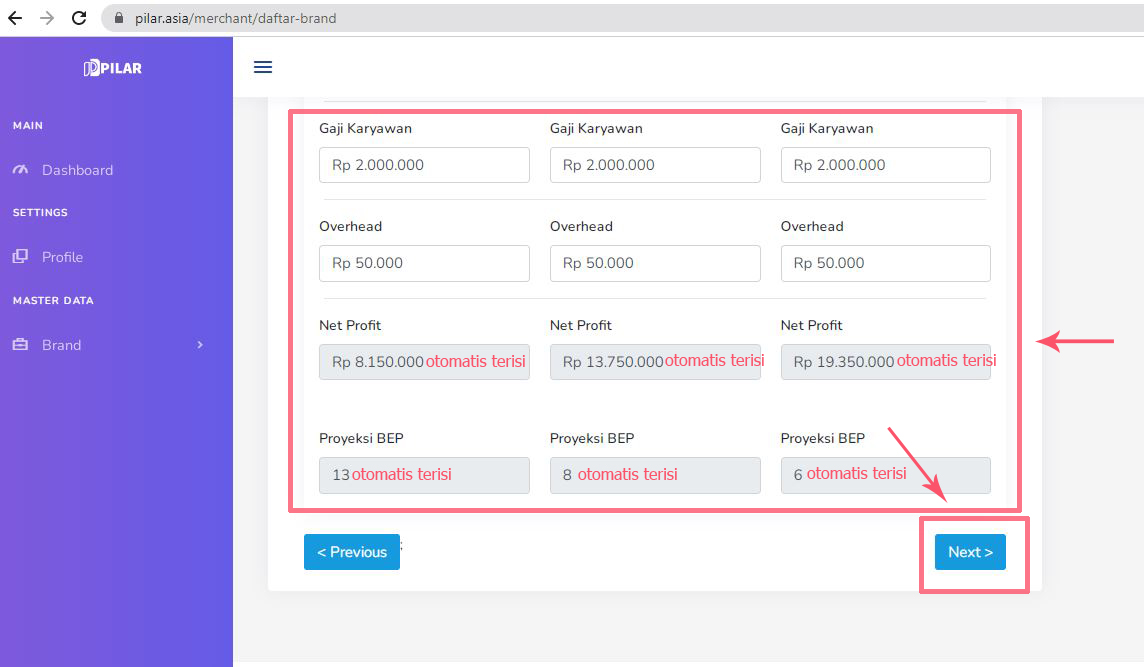Open the Profile settings menu item
The width and height of the screenshot is (1144, 667).
62,257
